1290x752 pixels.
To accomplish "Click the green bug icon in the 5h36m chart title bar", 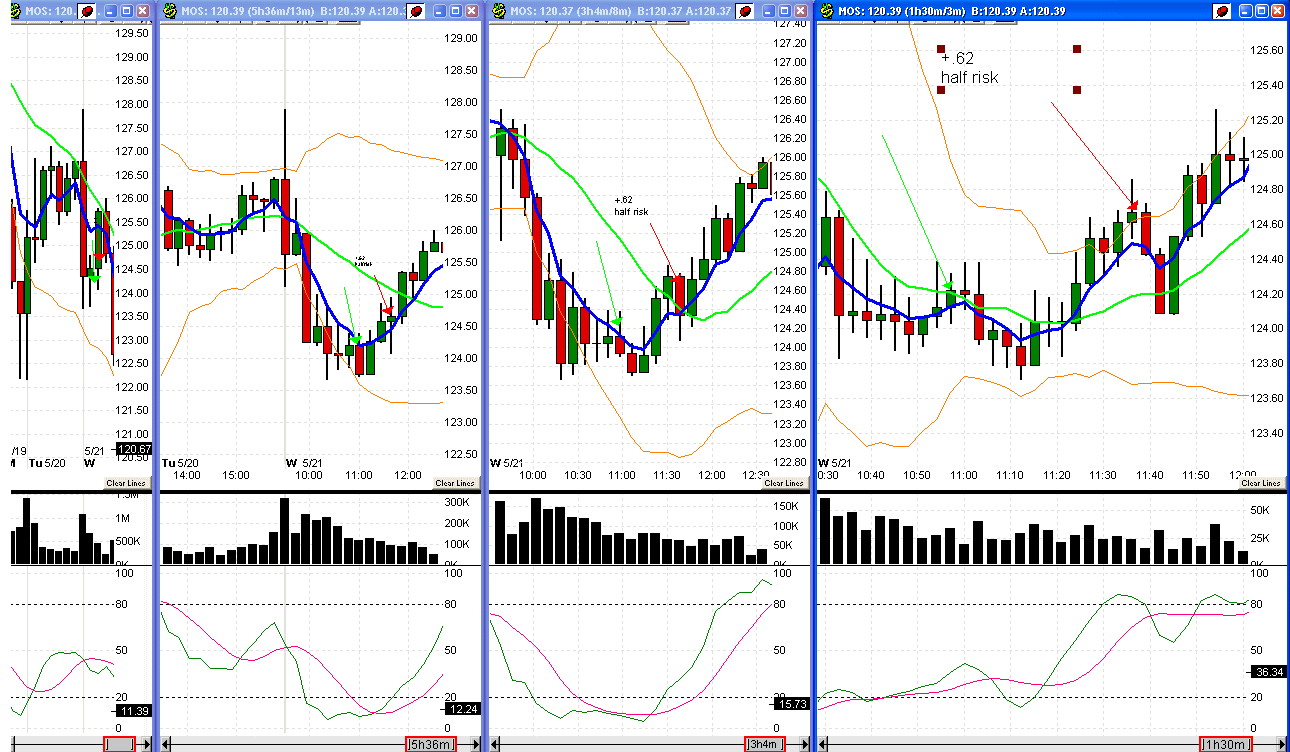I will 170,10.
